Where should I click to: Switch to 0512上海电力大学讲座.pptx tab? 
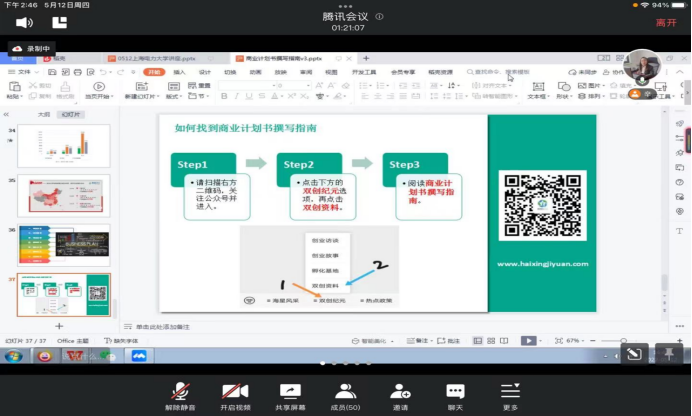156,58
